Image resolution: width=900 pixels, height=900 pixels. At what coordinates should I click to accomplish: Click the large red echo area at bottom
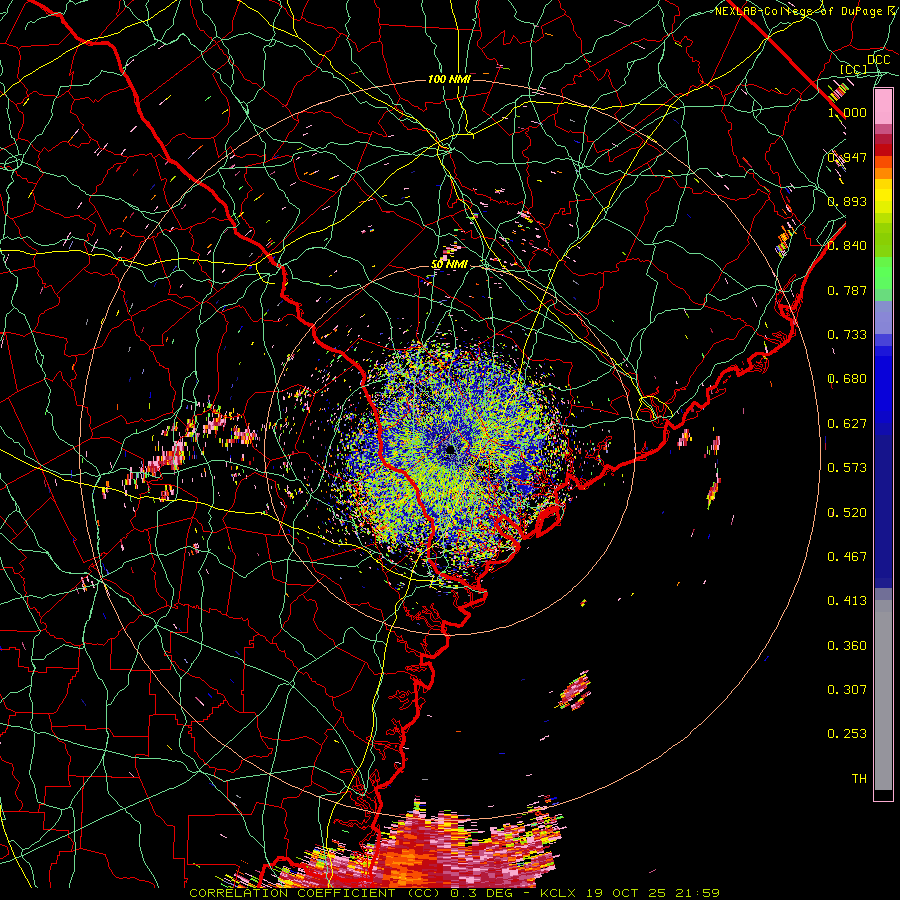pyautogui.click(x=425, y=849)
